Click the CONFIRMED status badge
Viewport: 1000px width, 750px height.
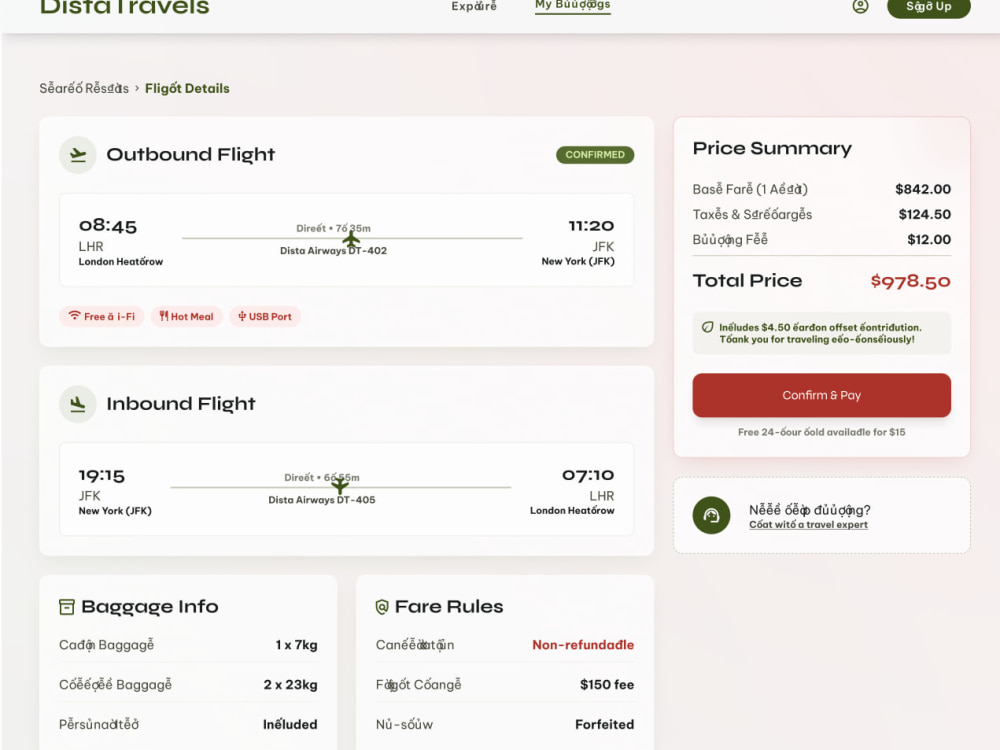pyautogui.click(x=595, y=155)
